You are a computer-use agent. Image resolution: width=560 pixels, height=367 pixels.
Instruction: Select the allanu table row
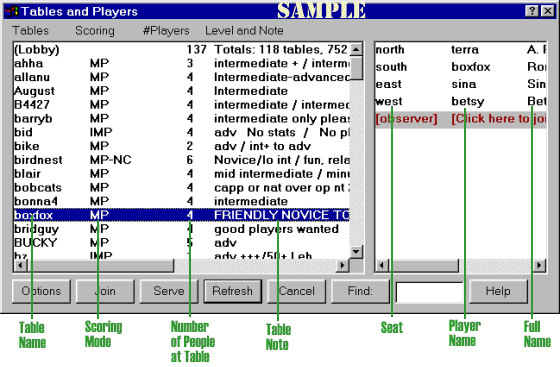[x=181, y=77]
